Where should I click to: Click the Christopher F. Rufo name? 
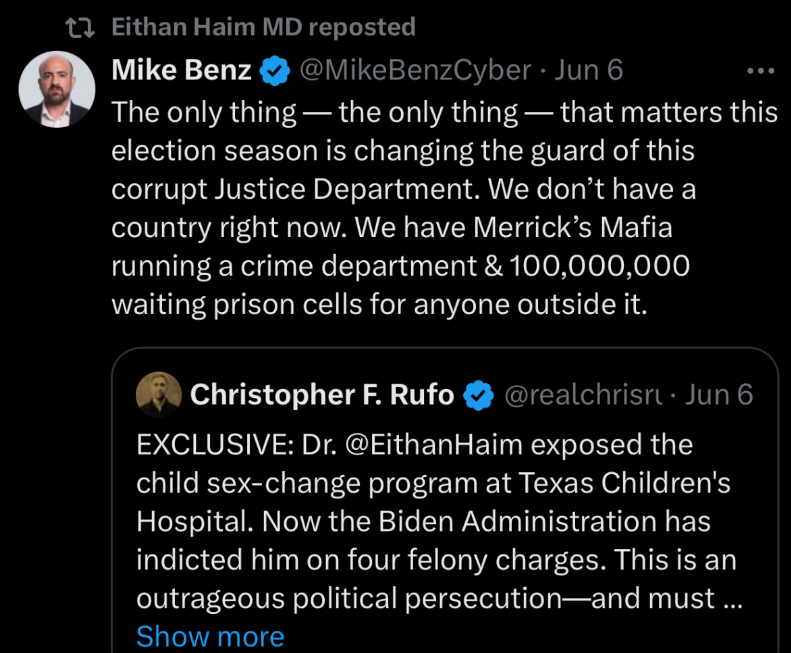tap(321, 394)
